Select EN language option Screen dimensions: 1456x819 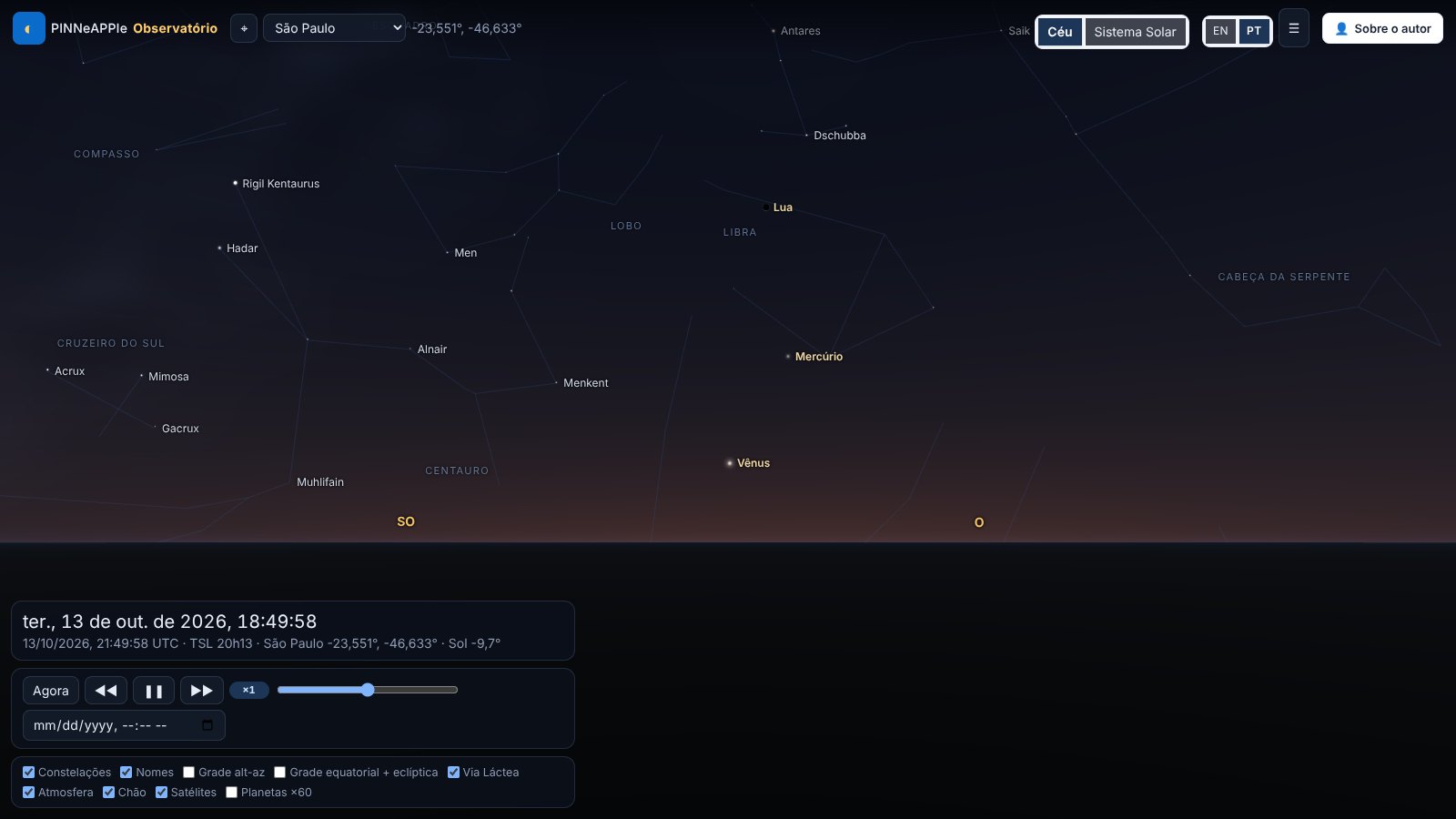pyautogui.click(x=1220, y=31)
